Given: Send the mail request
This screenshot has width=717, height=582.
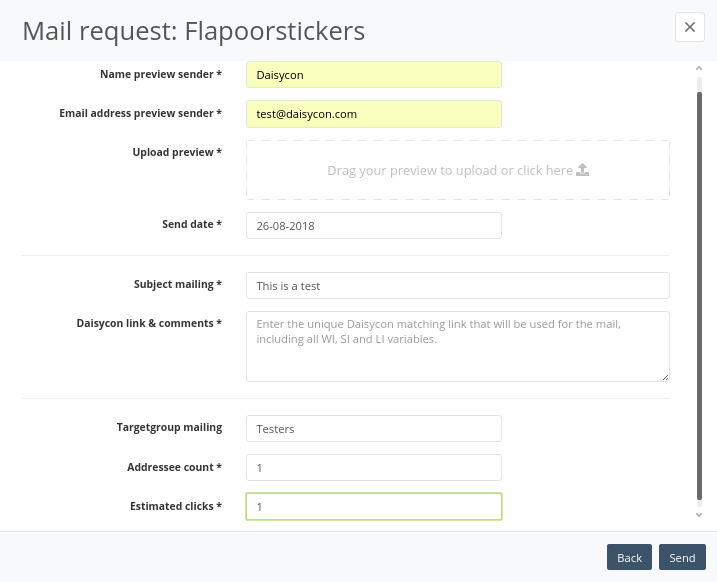Looking at the screenshot, I should [x=682, y=557].
